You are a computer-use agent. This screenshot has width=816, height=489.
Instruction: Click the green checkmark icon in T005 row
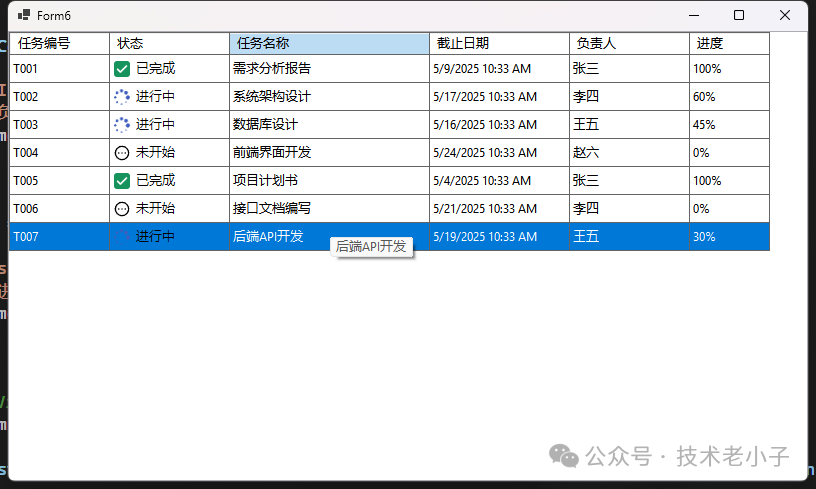coord(122,181)
